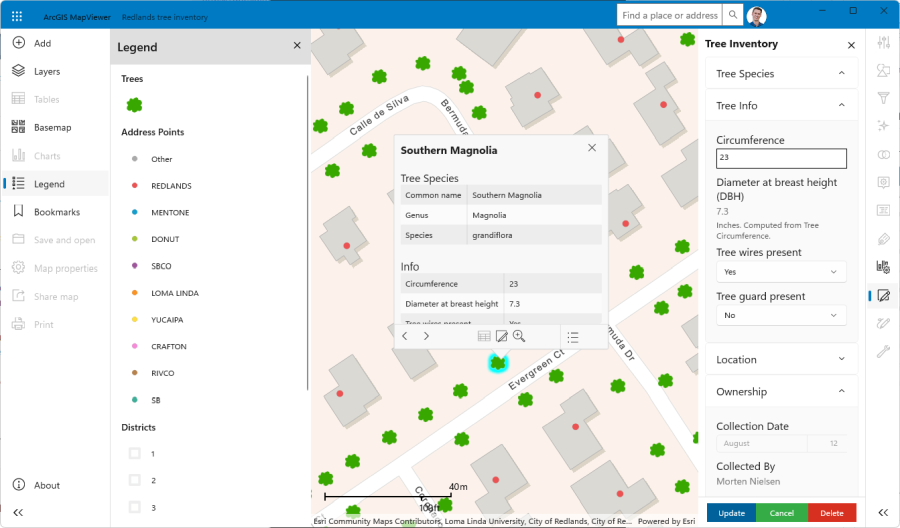Click the Update button
This screenshot has height=528, width=900.
(x=731, y=513)
